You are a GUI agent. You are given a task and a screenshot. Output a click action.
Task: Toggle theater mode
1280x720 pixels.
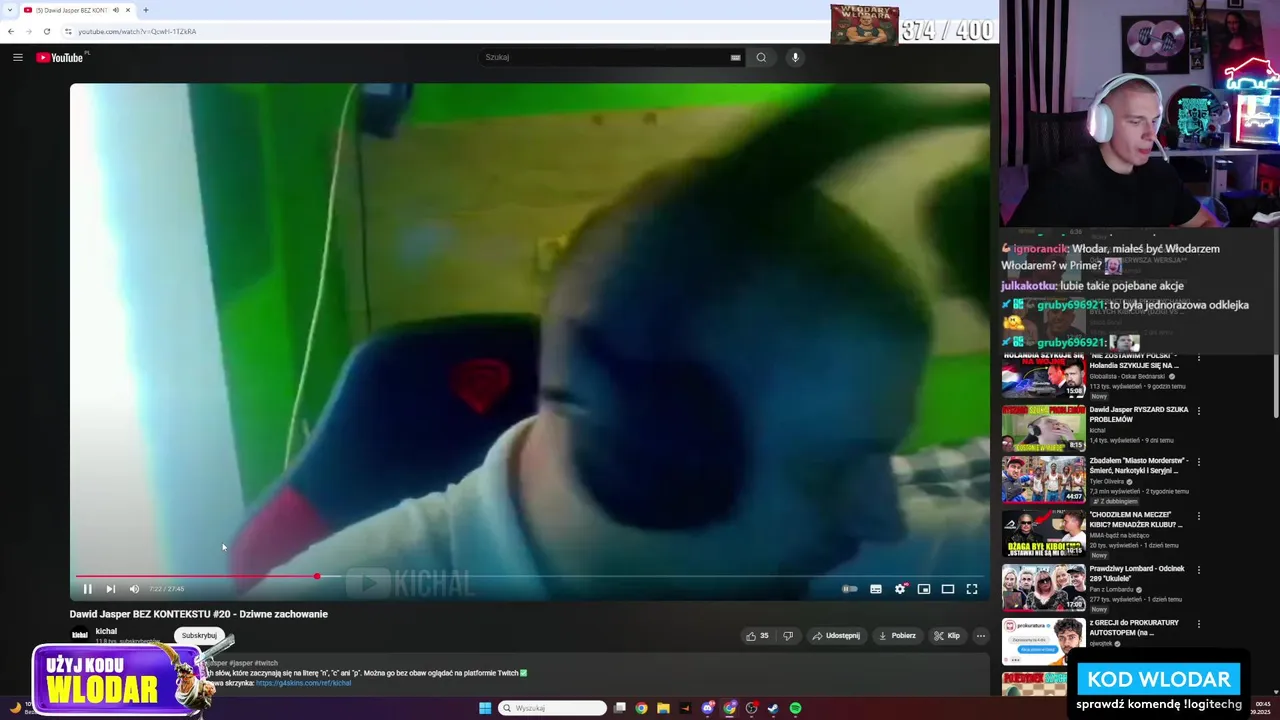(948, 589)
